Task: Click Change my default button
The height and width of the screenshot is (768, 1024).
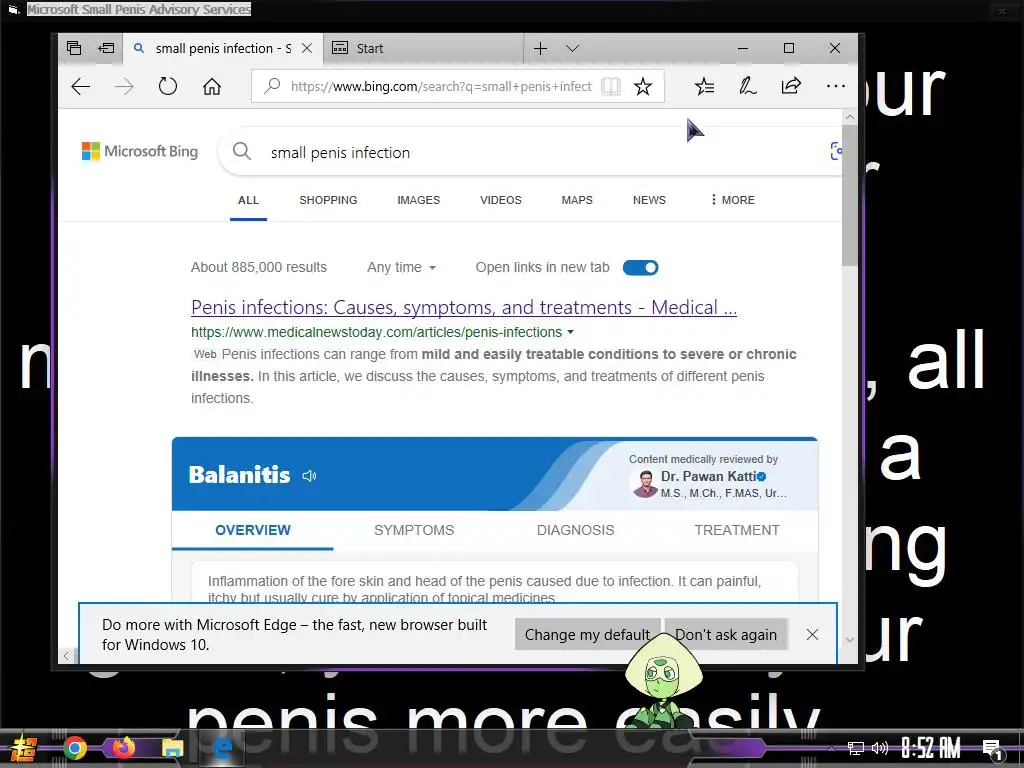Action: pyautogui.click(x=587, y=635)
